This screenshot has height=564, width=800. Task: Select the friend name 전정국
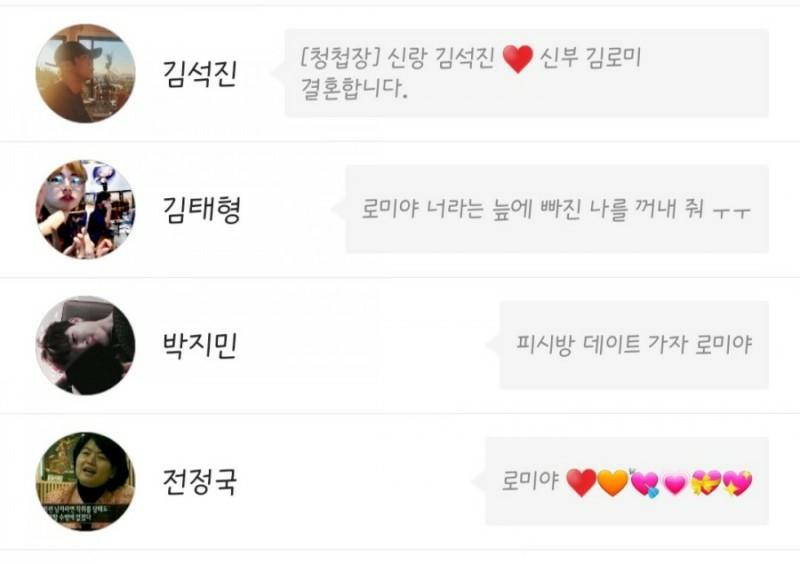point(199,482)
